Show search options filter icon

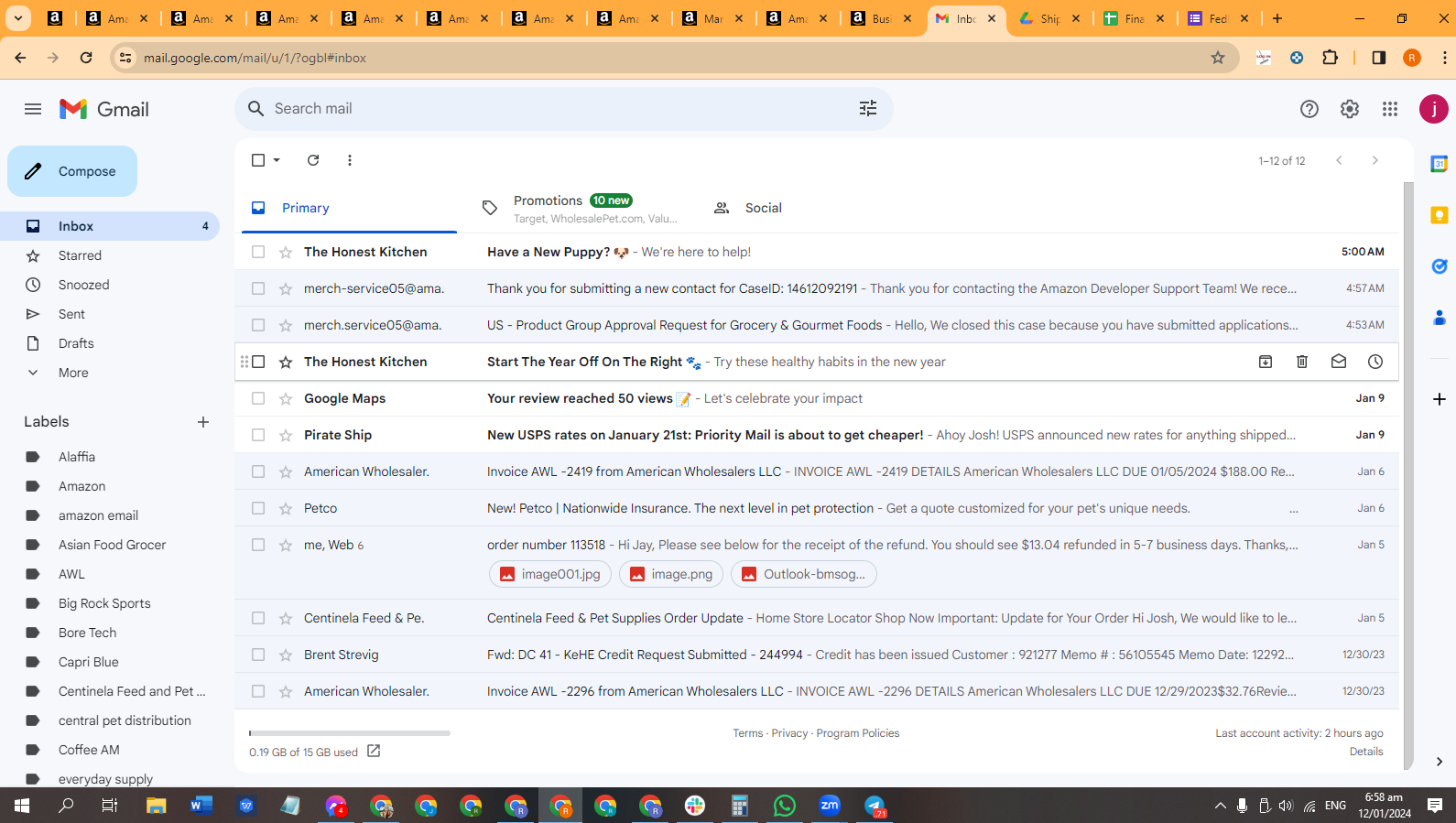[868, 109]
